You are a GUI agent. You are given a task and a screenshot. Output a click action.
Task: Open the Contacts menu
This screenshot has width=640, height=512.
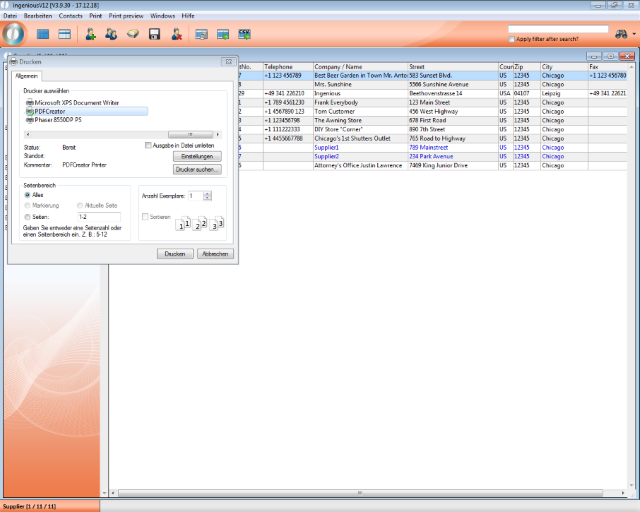tap(71, 16)
